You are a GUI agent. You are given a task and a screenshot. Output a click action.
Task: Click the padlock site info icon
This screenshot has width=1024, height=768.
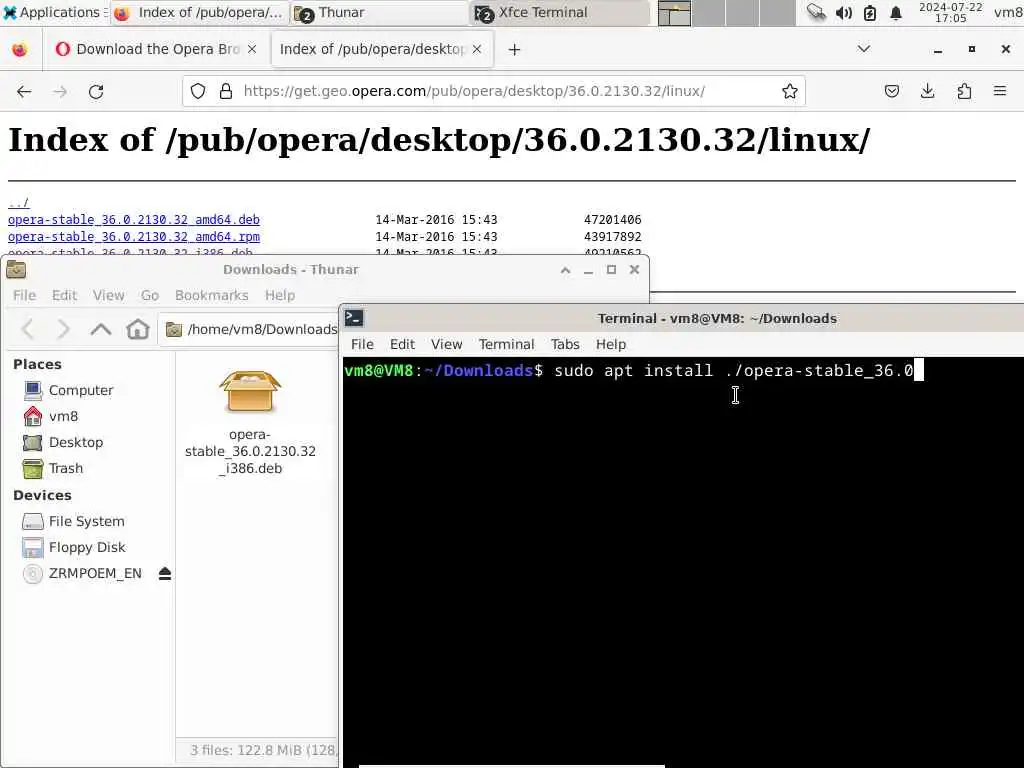[x=226, y=91]
